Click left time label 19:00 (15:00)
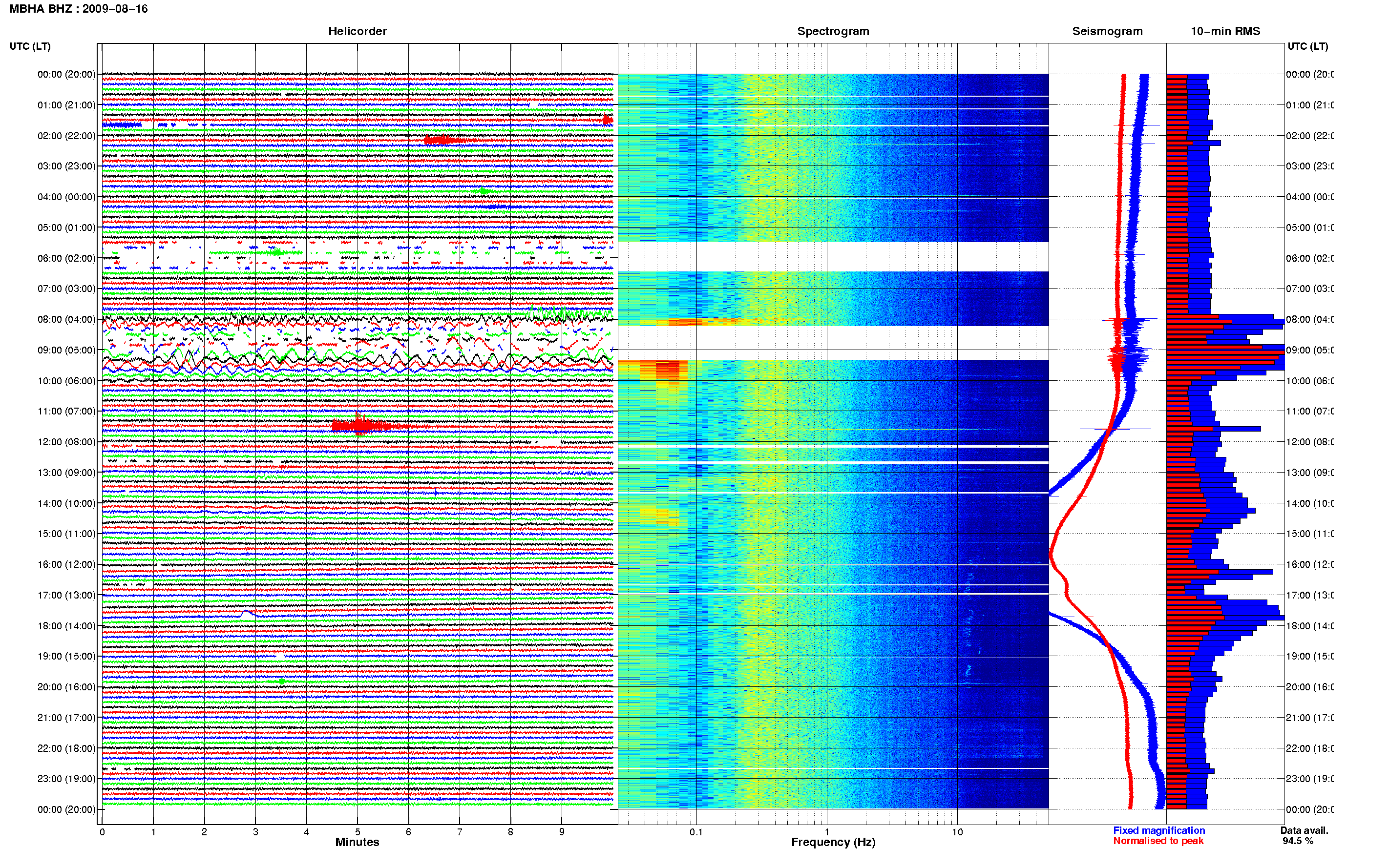Screen dimensions: 1389x868 pyautogui.click(x=66, y=656)
